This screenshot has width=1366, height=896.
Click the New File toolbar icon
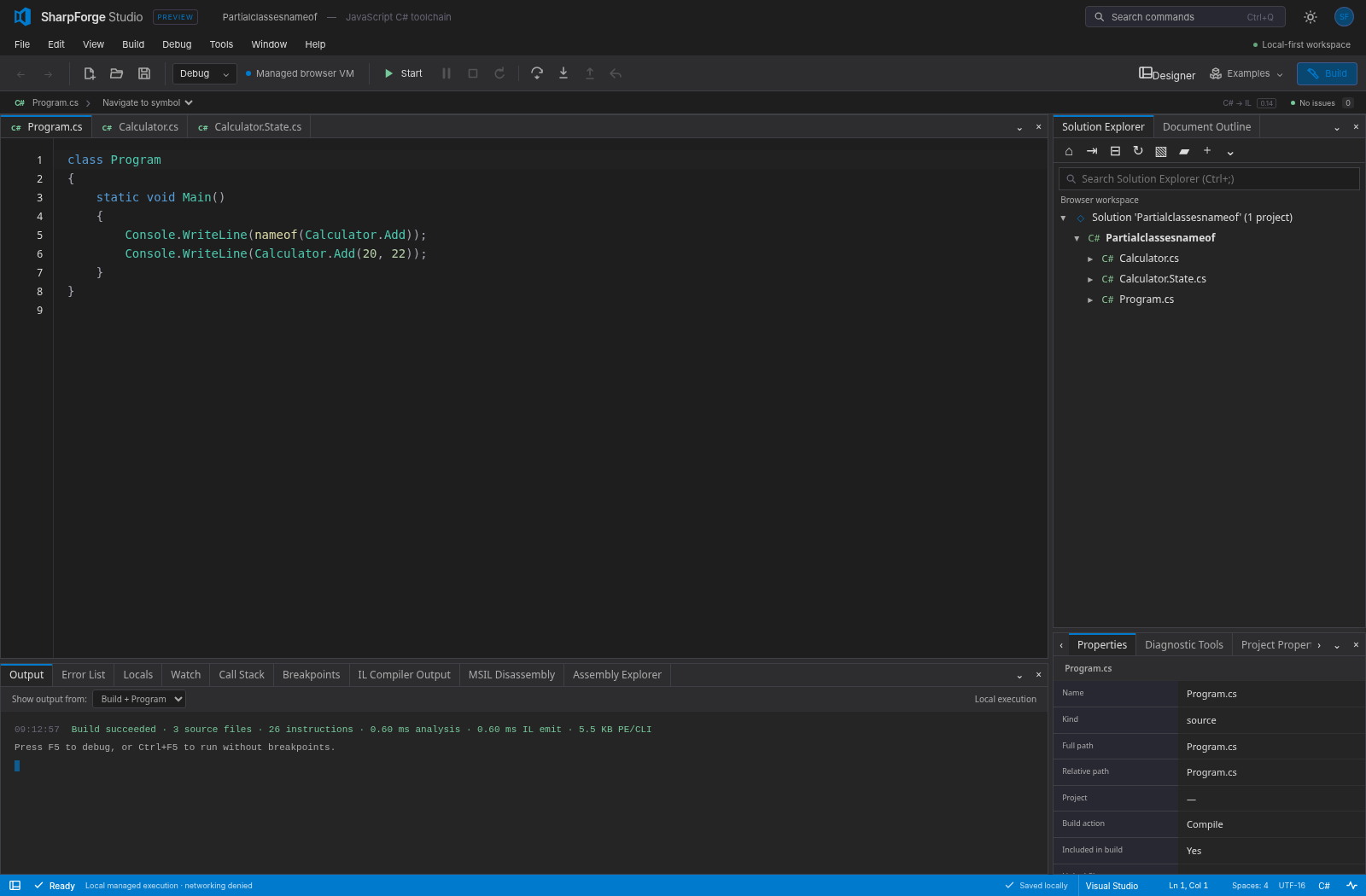(89, 73)
